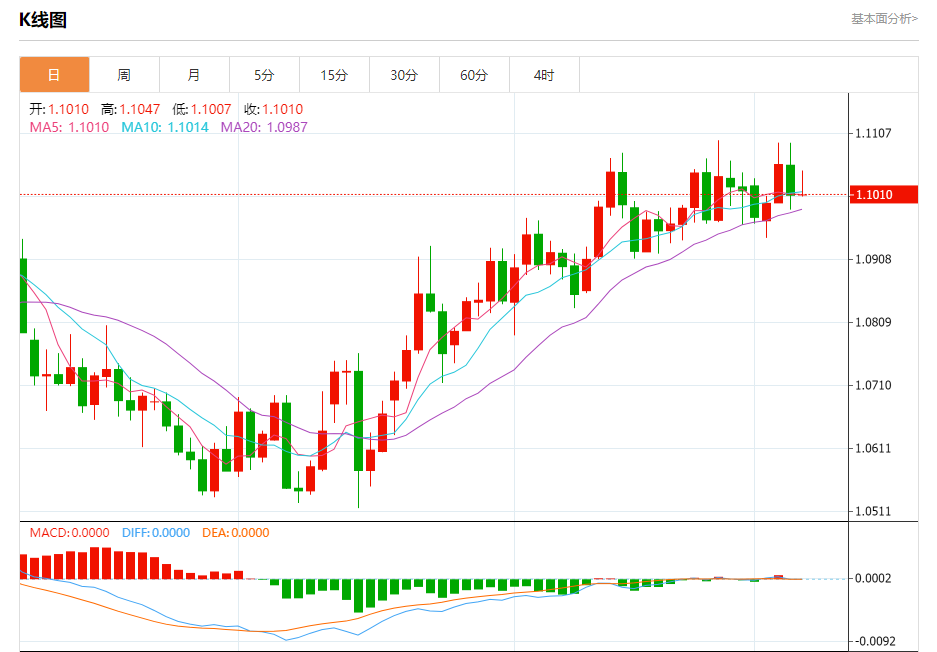Image resolution: width=937 pixels, height=652 pixels.
Task: Click the latest rightmost candlestick
Action: pyautogui.click(x=803, y=183)
